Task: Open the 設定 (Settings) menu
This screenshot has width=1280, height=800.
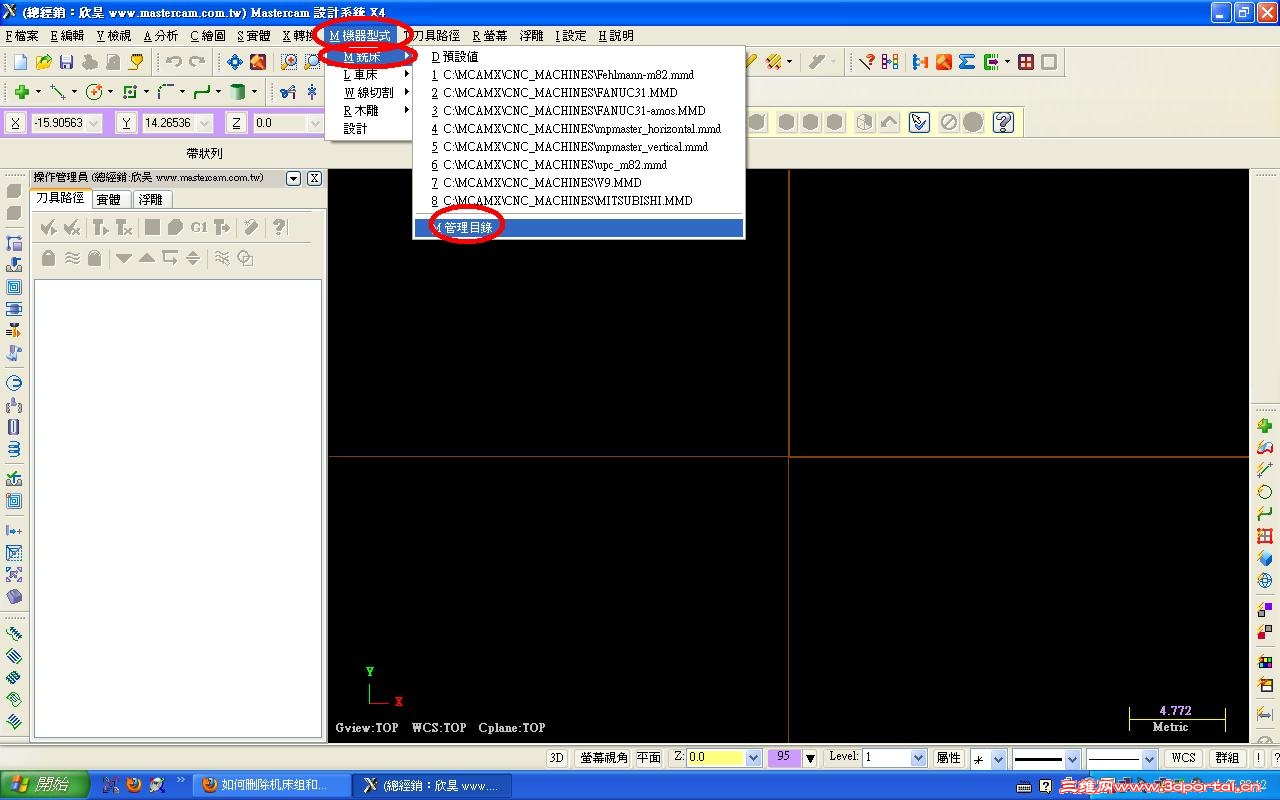Action: (x=571, y=36)
